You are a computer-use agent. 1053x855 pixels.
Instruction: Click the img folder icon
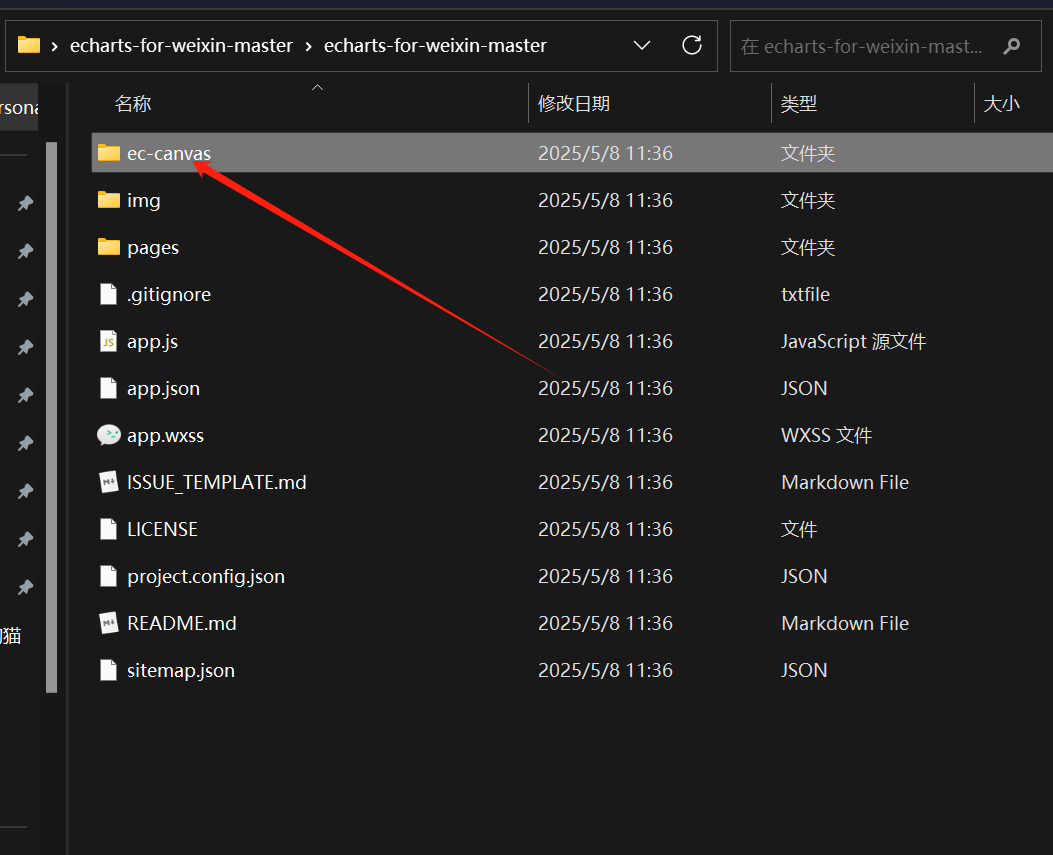108,200
